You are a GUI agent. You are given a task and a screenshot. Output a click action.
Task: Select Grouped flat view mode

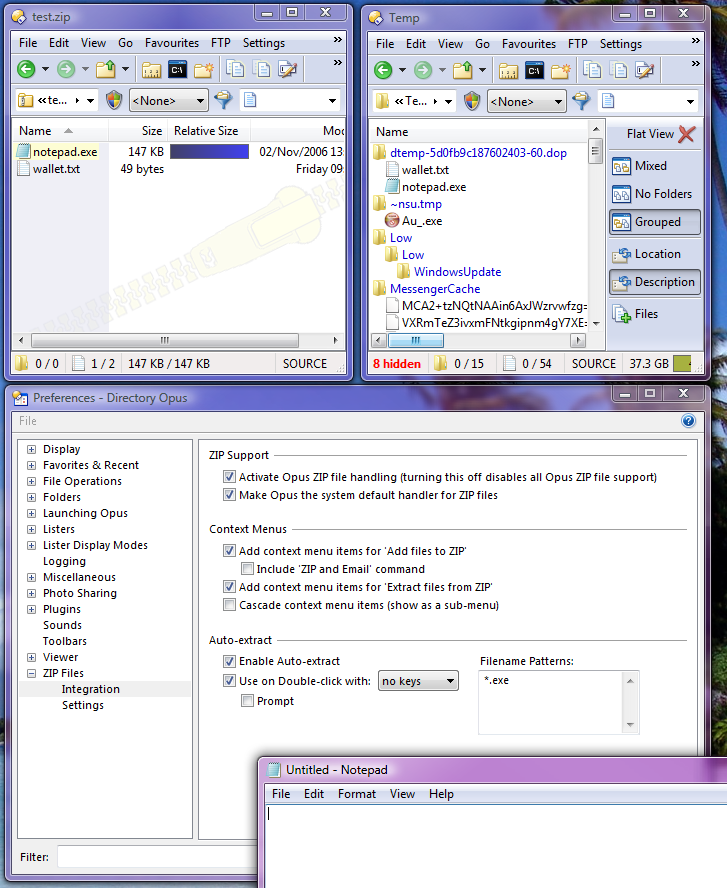pyautogui.click(x=655, y=222)
